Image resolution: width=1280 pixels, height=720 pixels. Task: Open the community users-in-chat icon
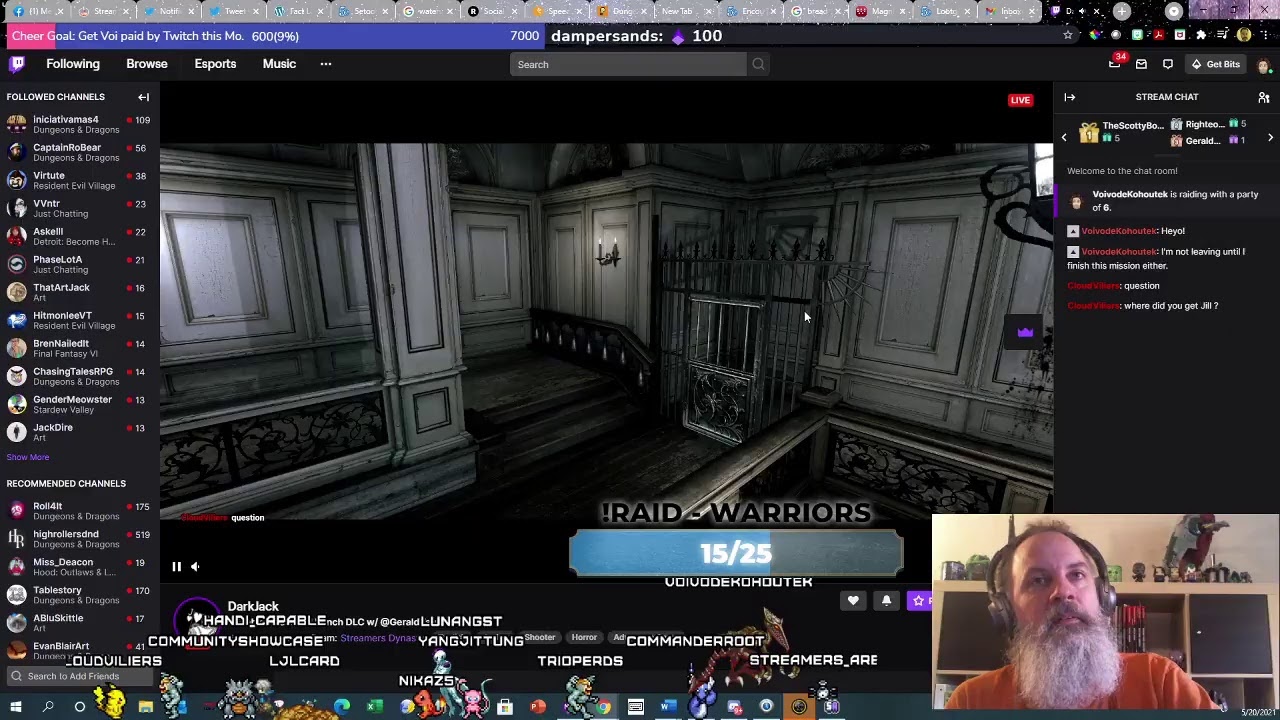1263,97
